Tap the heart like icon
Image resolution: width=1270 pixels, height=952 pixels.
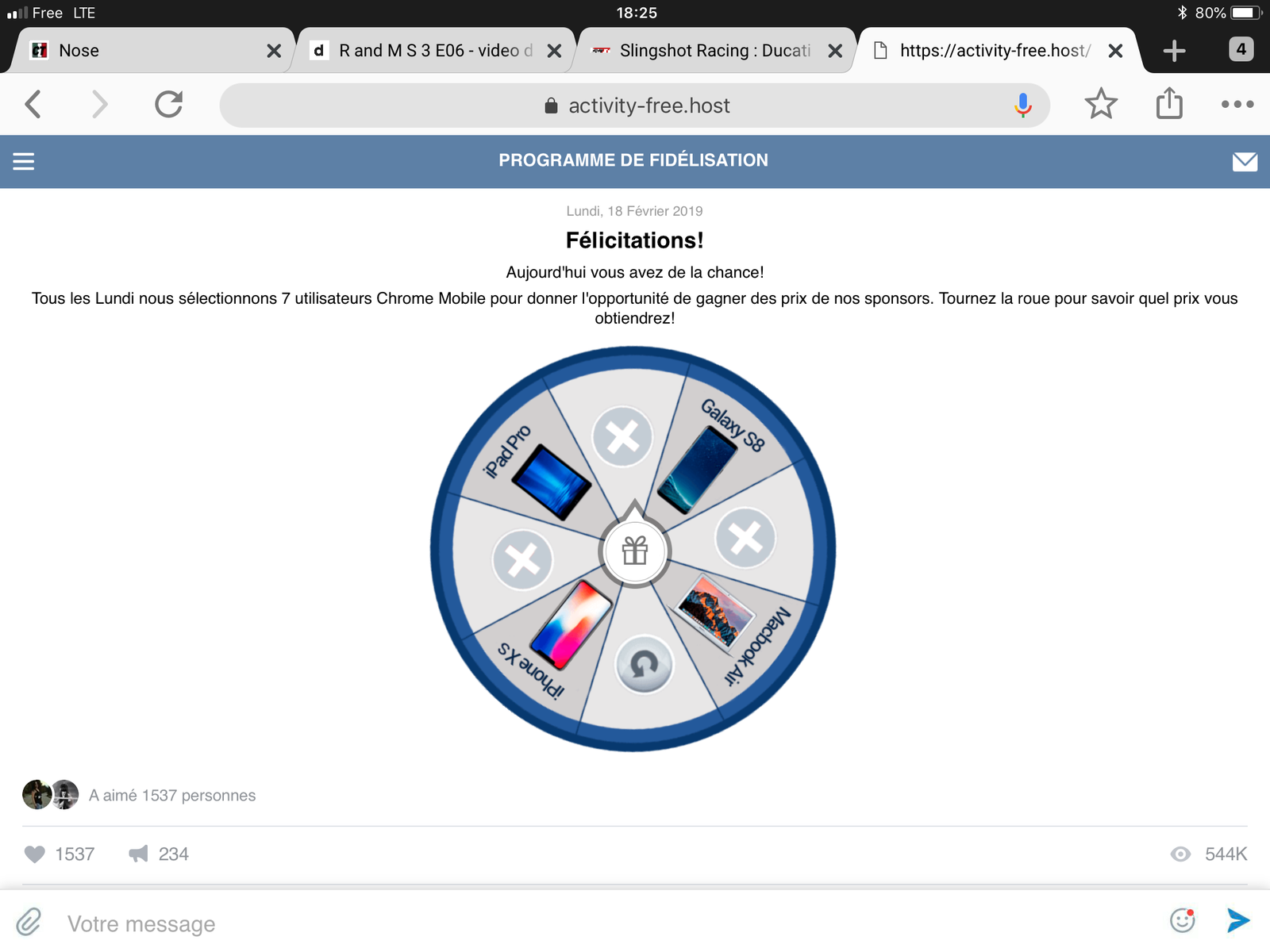click(x=35, y=854)
